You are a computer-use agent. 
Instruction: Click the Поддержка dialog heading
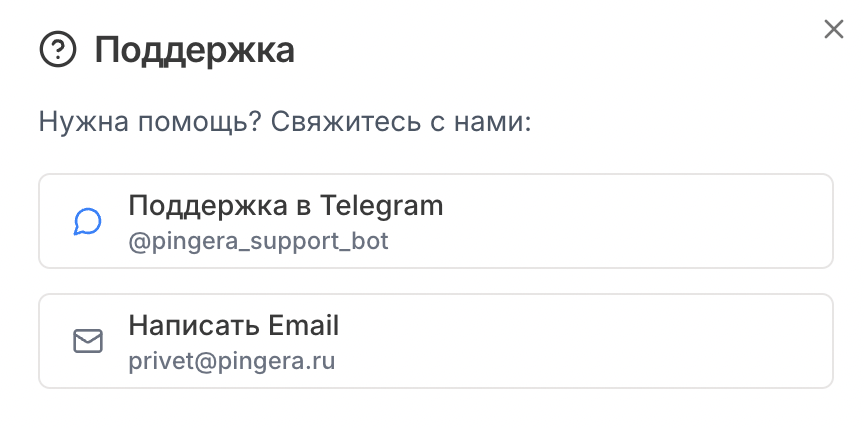pos(195,51)
